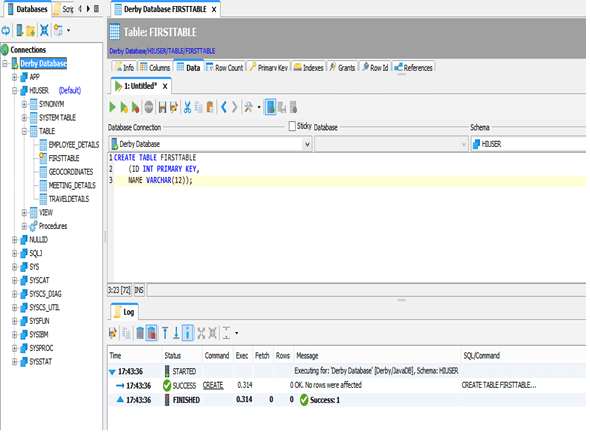This screenshot has height=437, width=590.
Task: Click the execute icon with yellow dot
Action: click(123, 108)
